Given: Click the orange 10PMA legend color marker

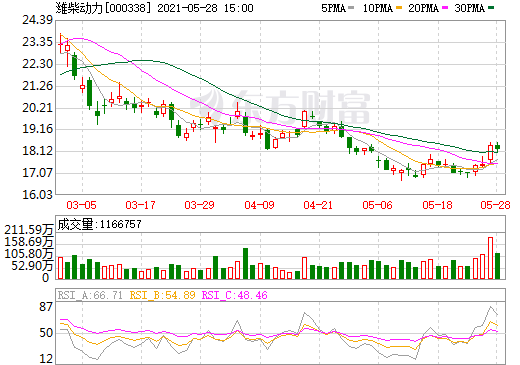Looking at the screenshot, I should 399,8.
